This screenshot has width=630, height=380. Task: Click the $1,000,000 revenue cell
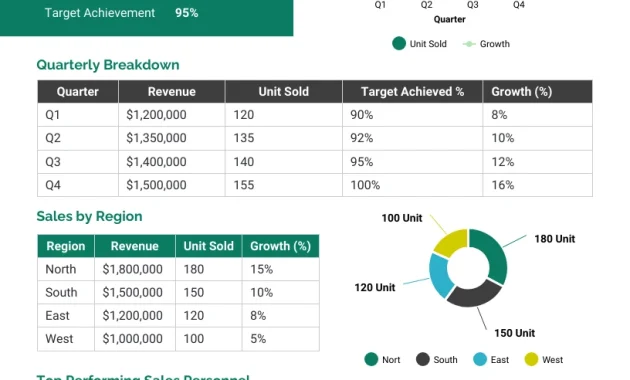pyautogui.click(x=135, y=339)
